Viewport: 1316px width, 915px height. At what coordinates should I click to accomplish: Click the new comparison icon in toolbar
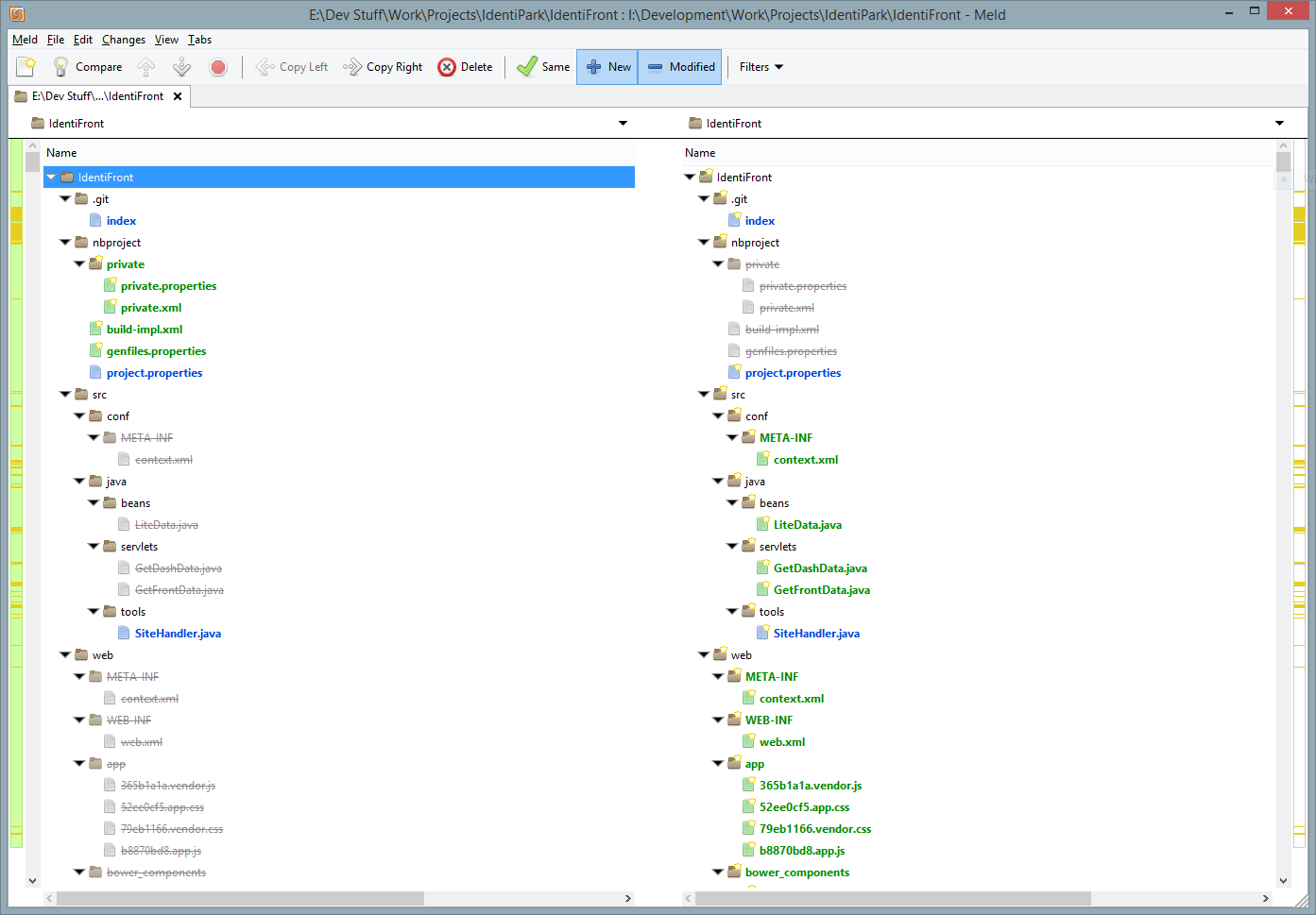[26, 67]
